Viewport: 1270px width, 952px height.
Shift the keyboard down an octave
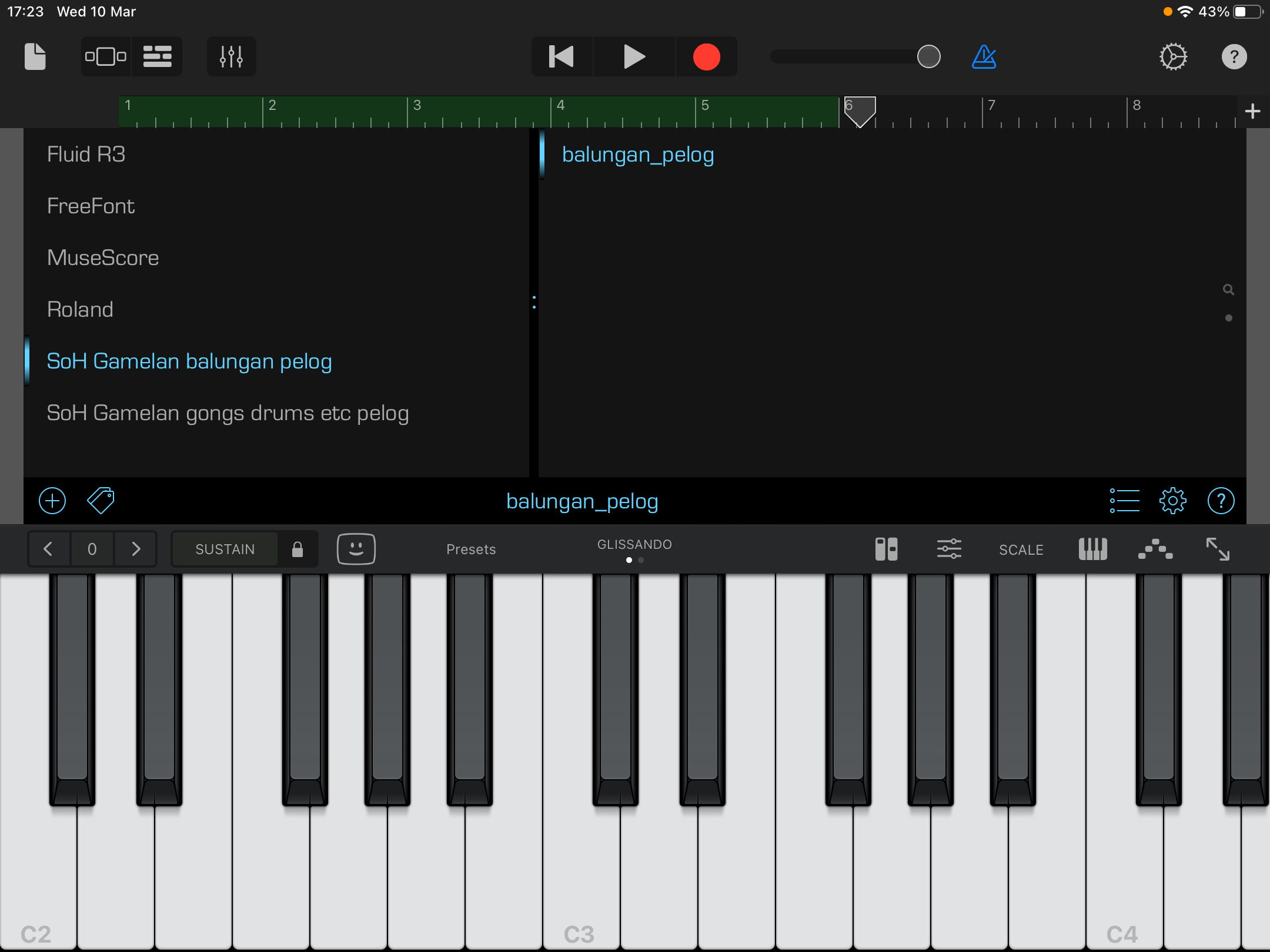pyautogui.click(x=49, y=549)
